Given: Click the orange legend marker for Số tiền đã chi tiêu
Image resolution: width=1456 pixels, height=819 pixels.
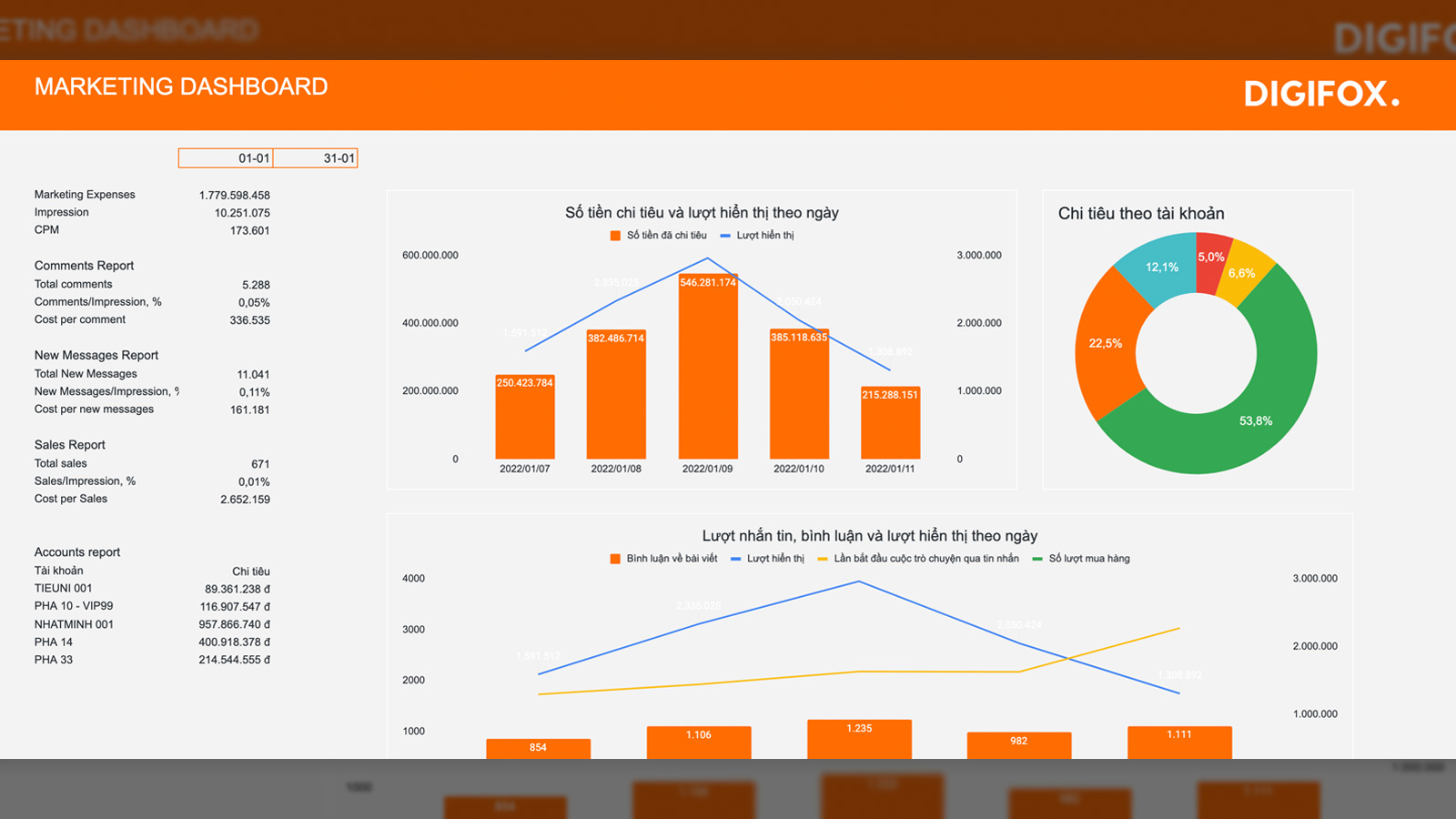Looking at the screenshot, I should point(615,236).
